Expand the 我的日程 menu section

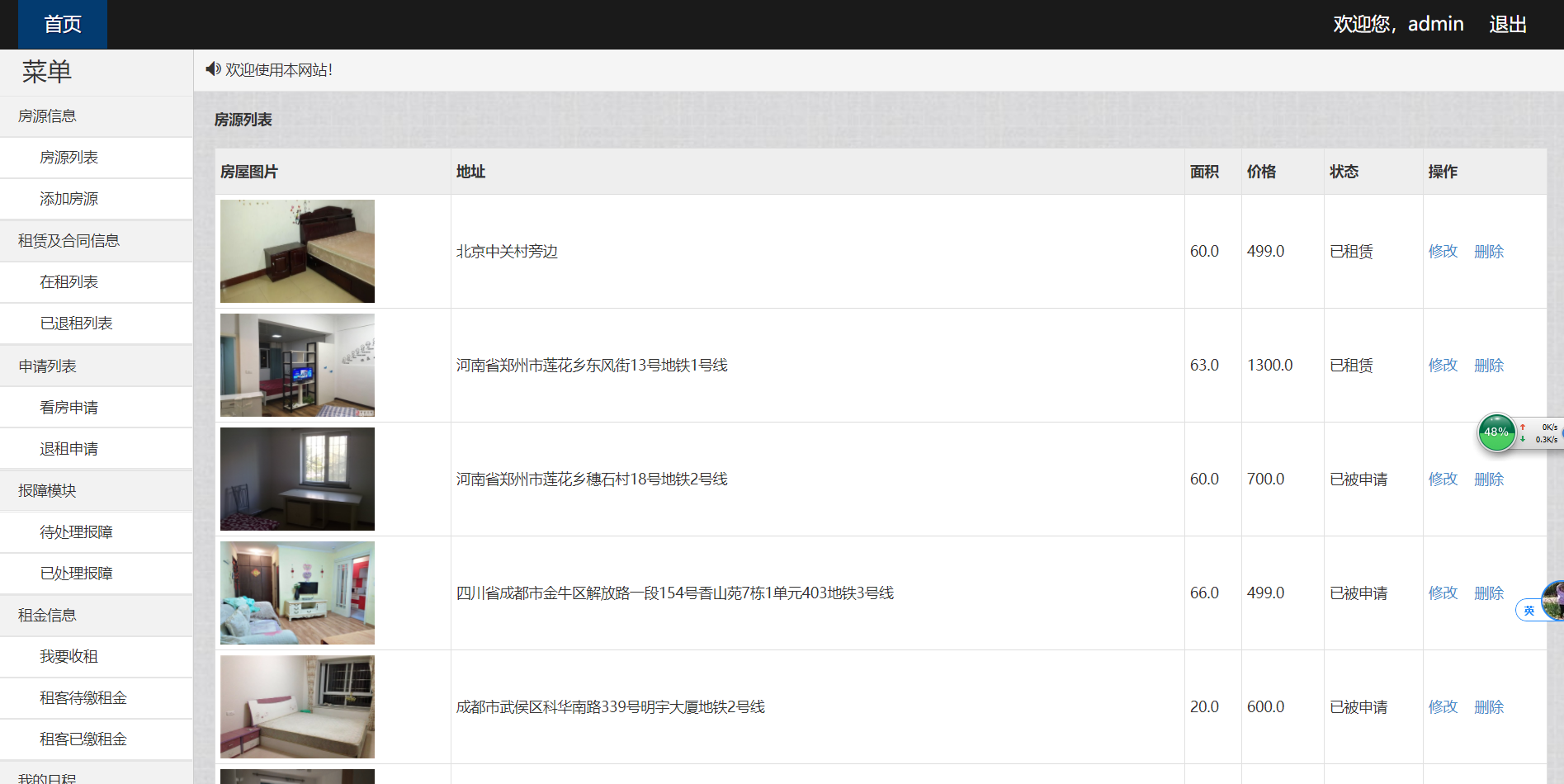[x=97, y=774]
